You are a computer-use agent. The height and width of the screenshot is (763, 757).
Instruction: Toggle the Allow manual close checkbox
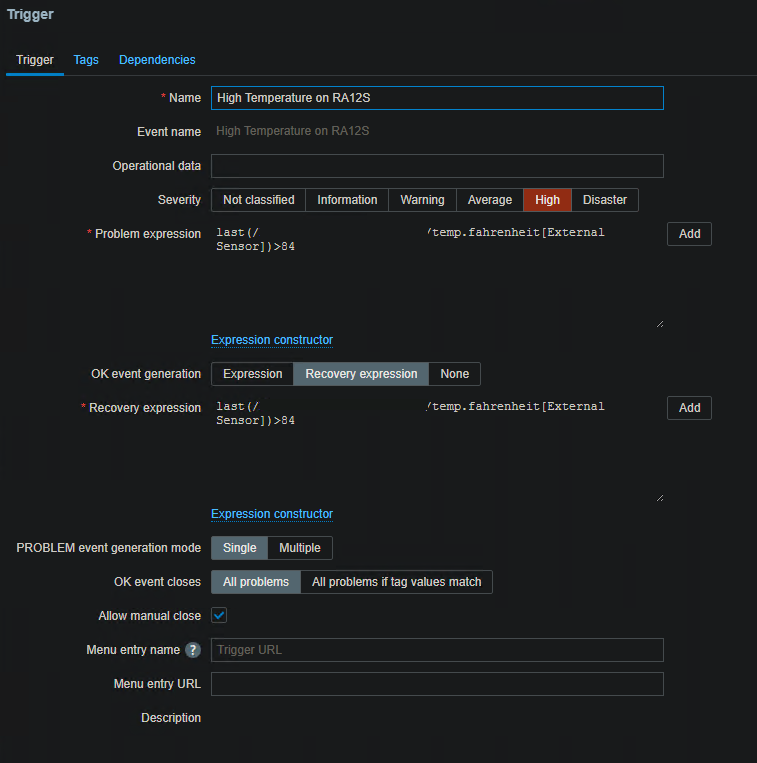(219, 615)
